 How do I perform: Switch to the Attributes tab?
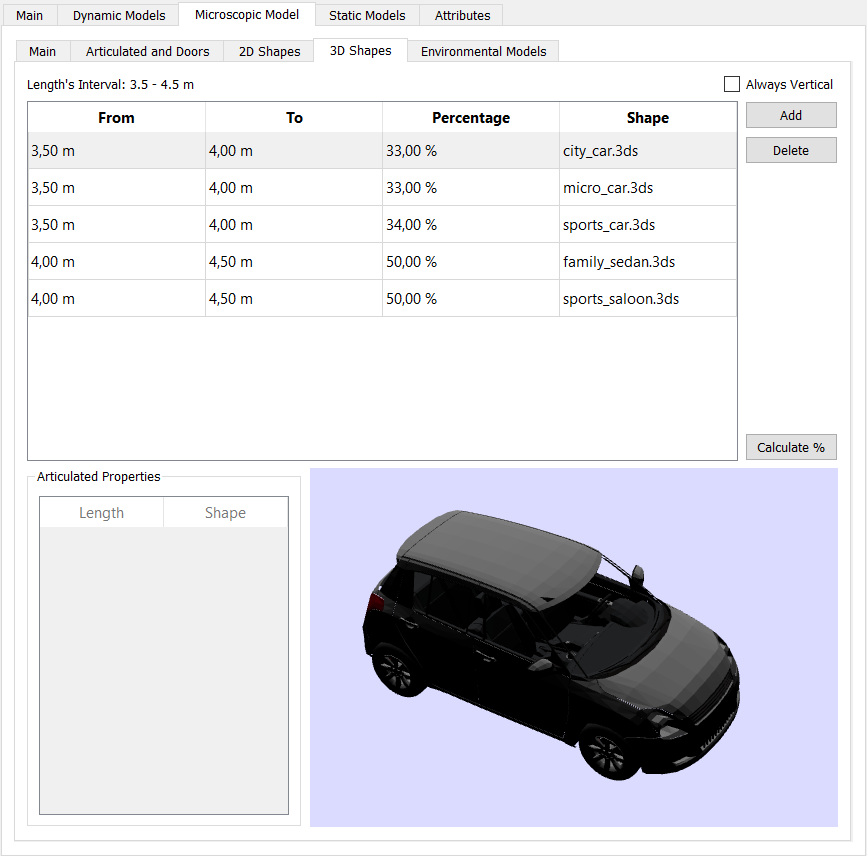(461, 15)
